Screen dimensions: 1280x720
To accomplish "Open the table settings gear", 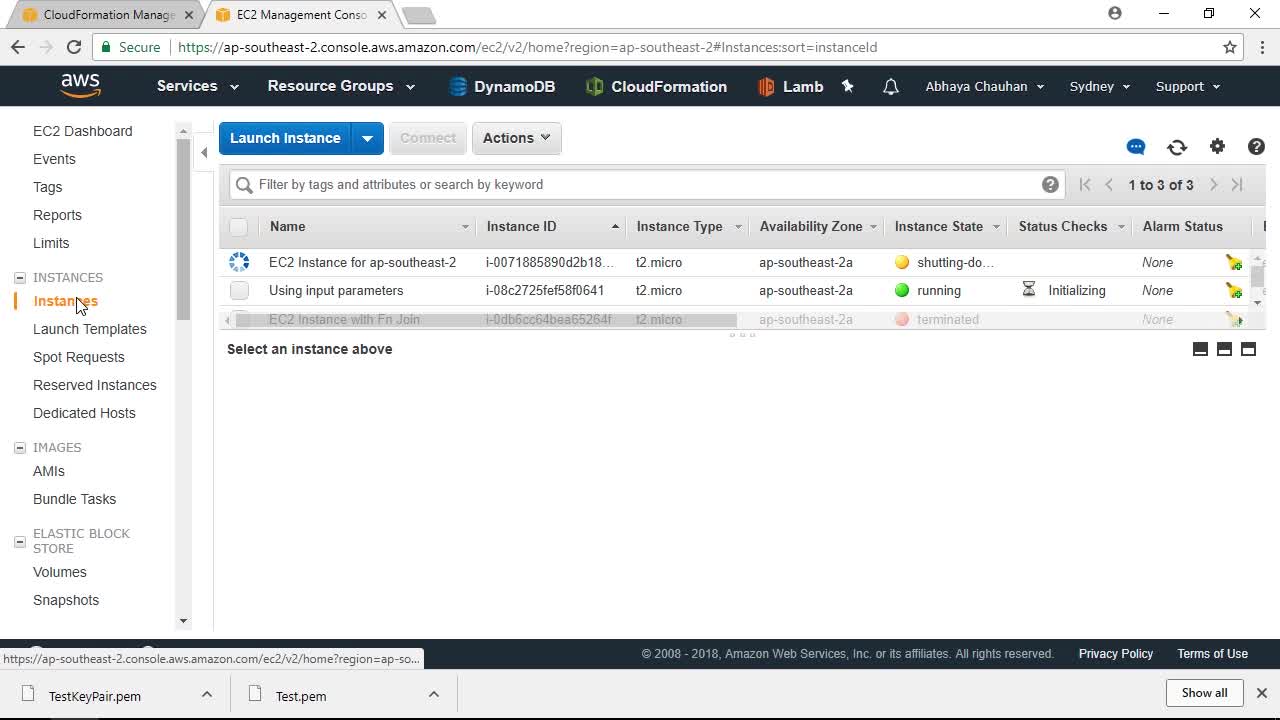I will (x=1217, y=146).
